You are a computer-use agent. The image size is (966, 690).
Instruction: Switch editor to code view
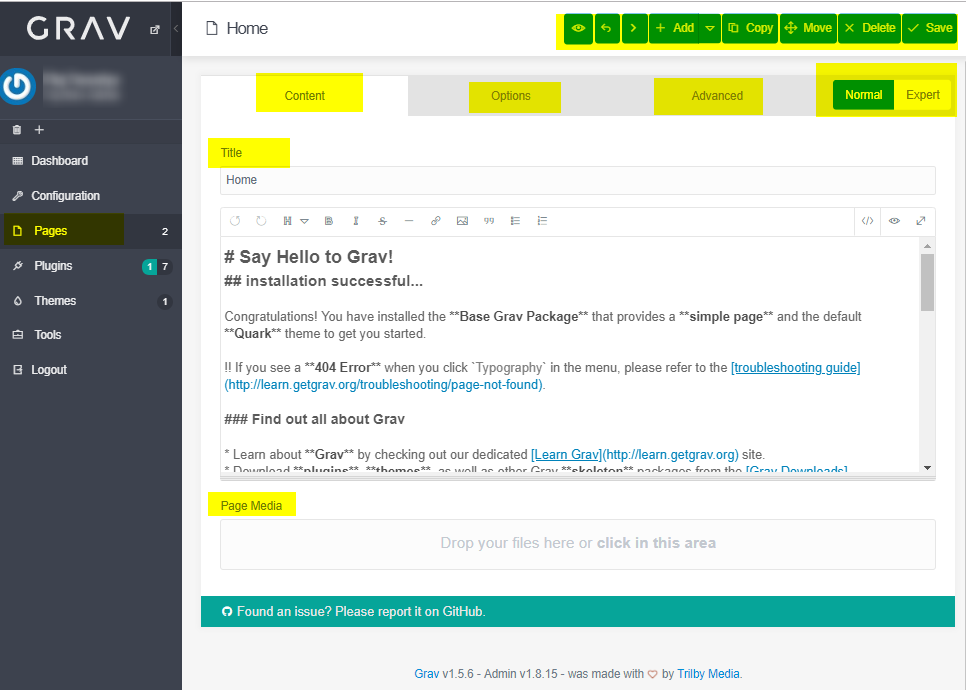[867, 221]
